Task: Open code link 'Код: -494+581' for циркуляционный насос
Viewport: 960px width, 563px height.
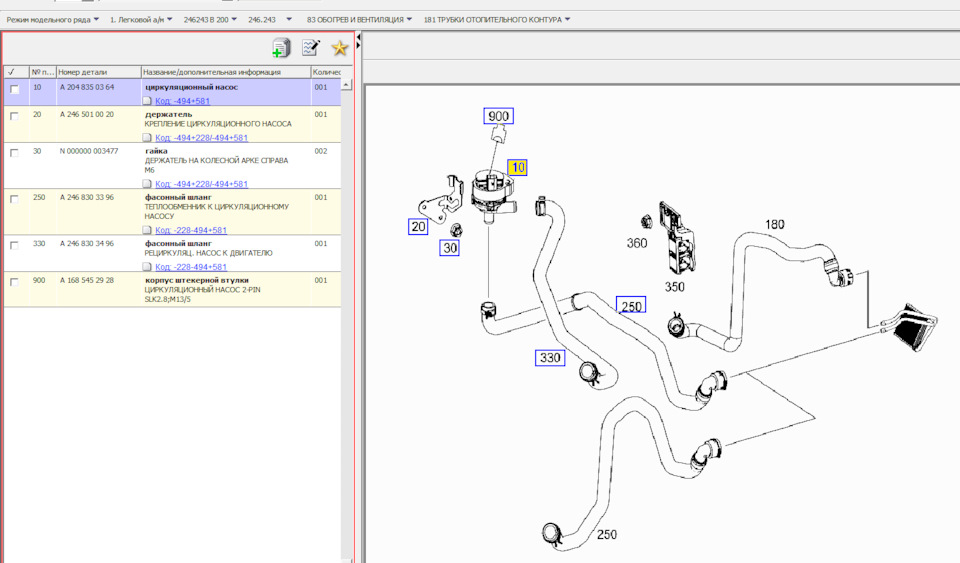Action: tap(183, 101)
